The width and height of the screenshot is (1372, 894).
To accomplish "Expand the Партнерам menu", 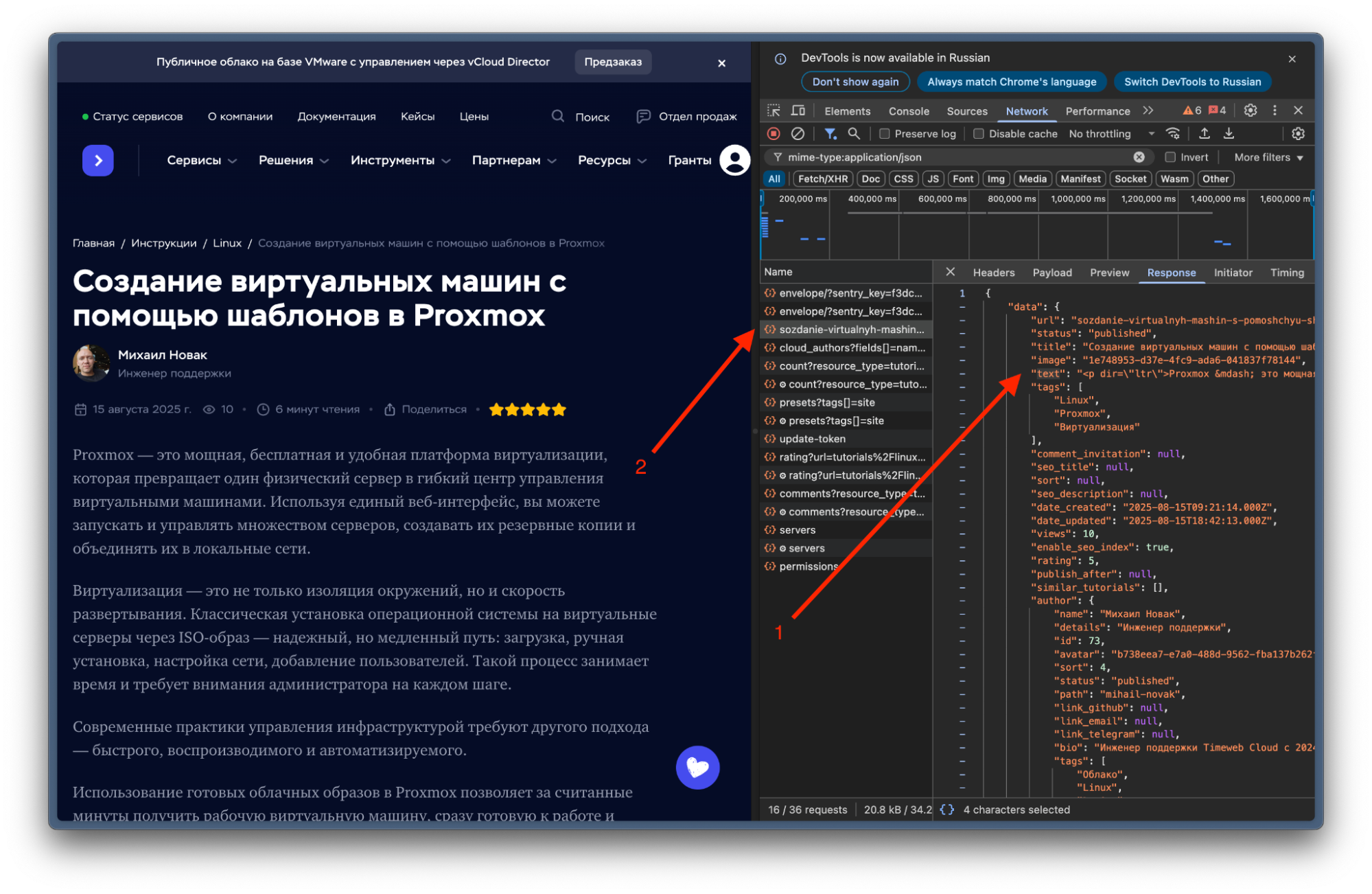I will (514, 161).
